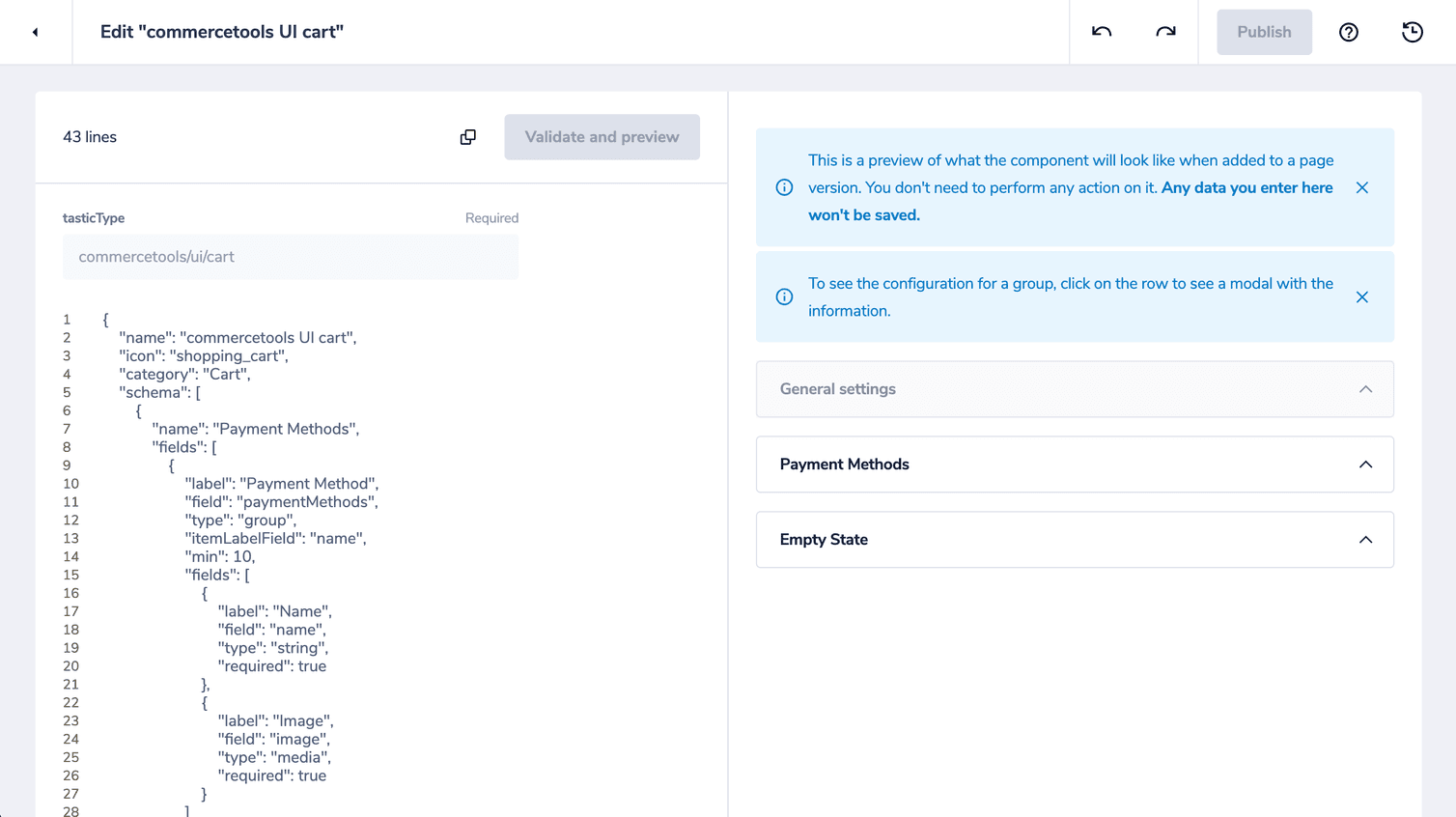The width and height of the screenshot is (1456, 817).
Task: Click Validate and preview
Action: click(602, 137)
